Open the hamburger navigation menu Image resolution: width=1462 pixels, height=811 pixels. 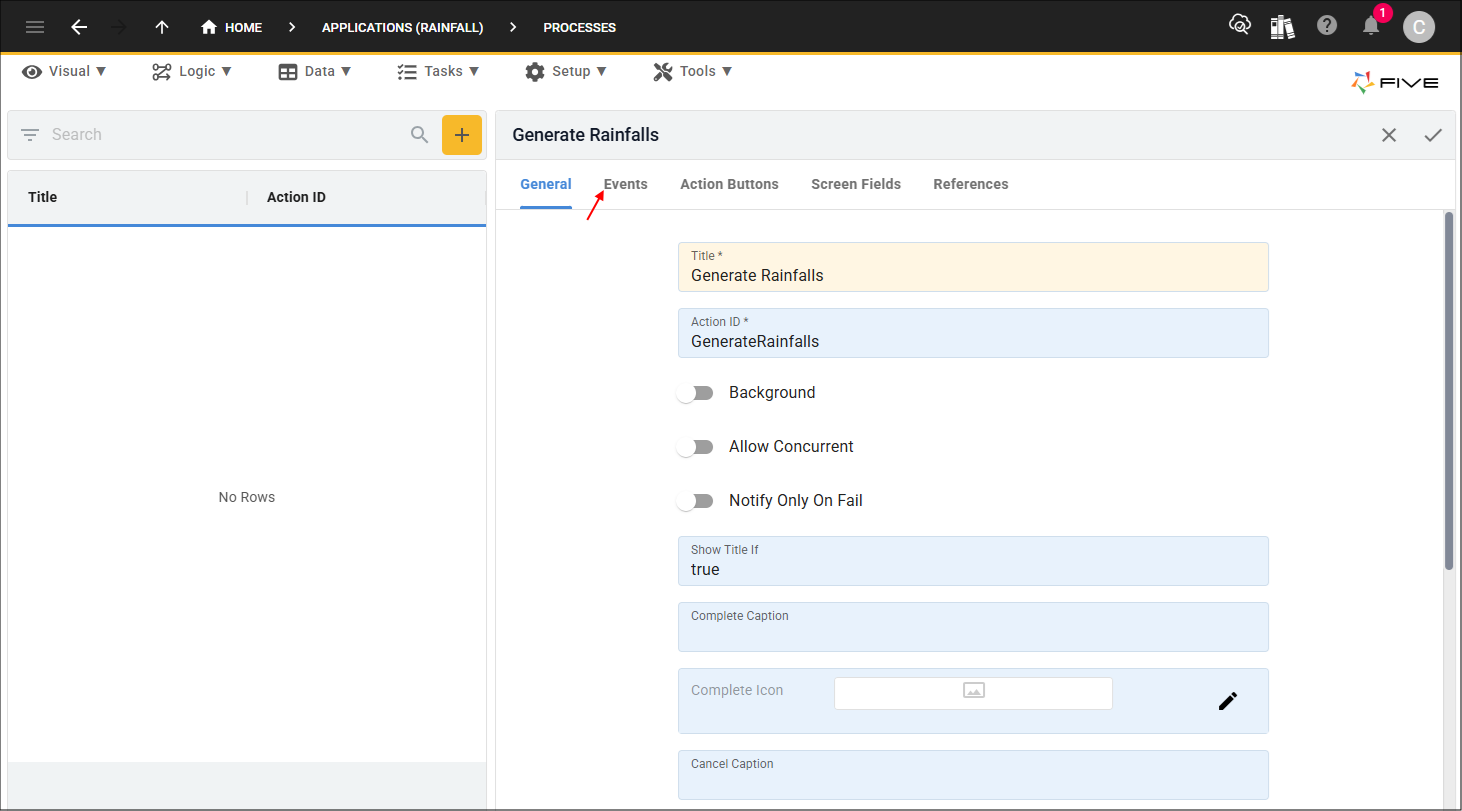click(x=35, y=27)
